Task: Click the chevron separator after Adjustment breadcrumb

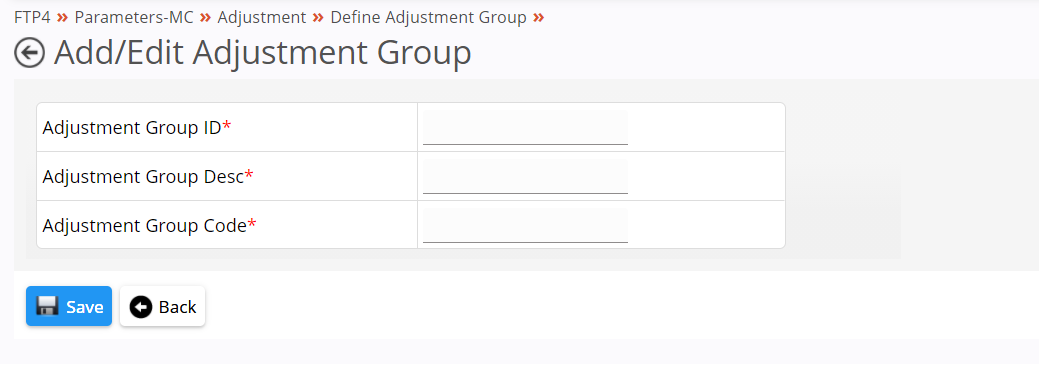Action: [x=318, y=17]
